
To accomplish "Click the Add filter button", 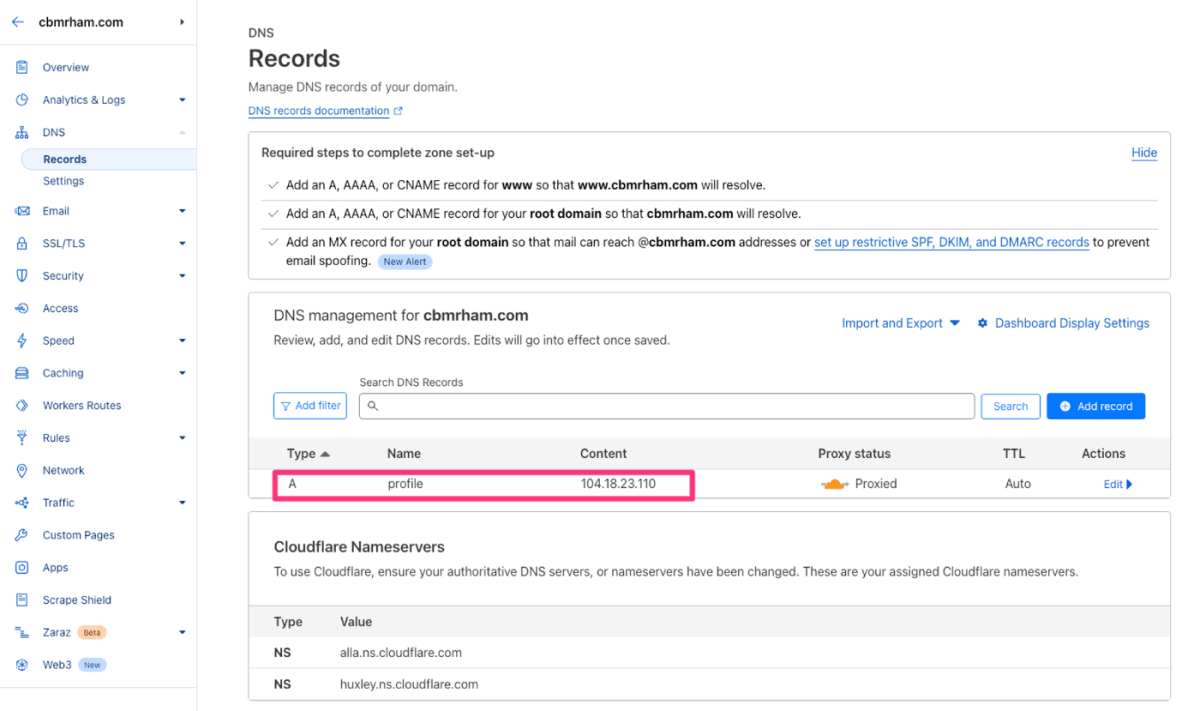I will point(310,406).
